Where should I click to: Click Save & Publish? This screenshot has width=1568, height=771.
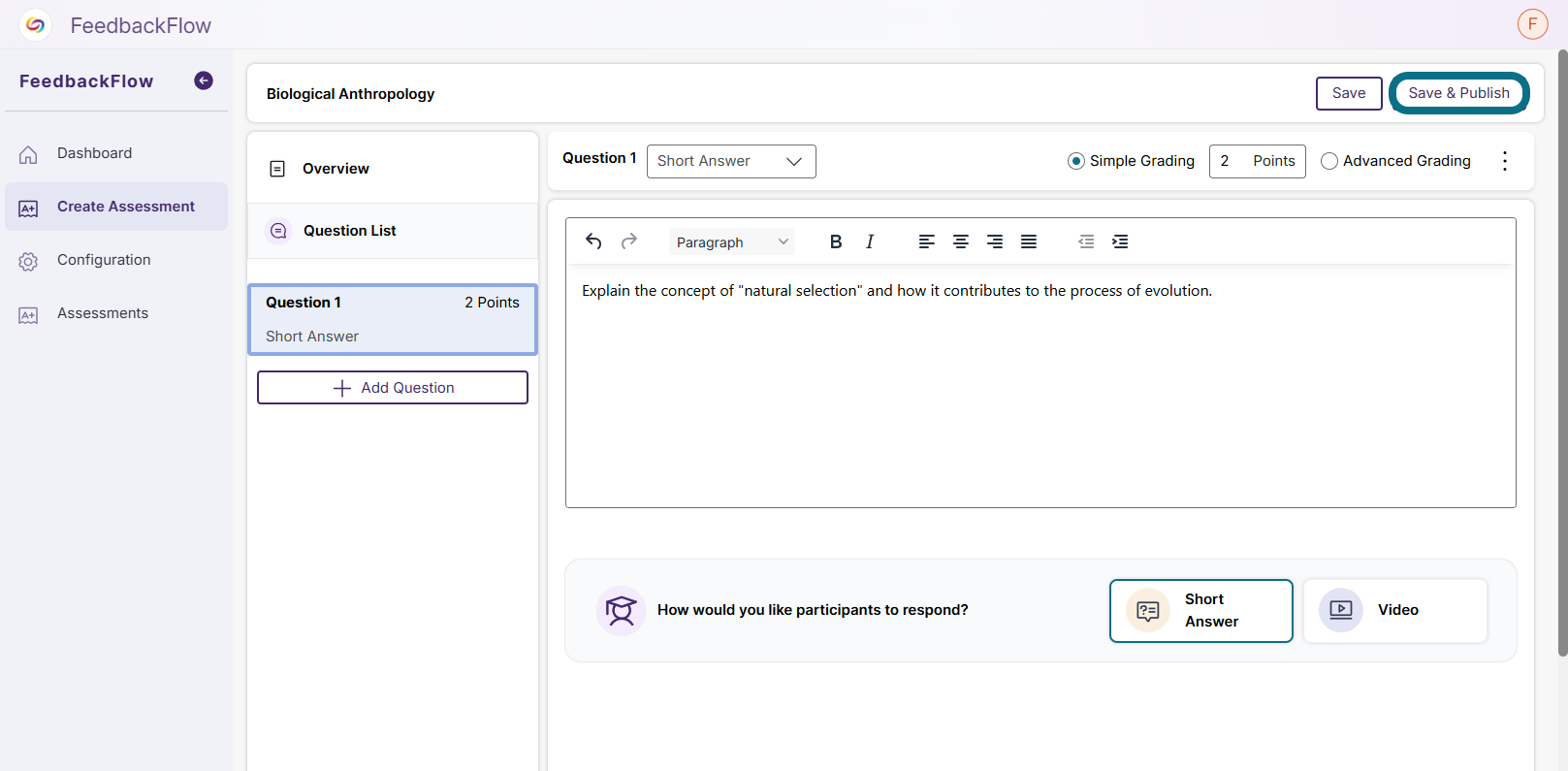pos(1459,93)
